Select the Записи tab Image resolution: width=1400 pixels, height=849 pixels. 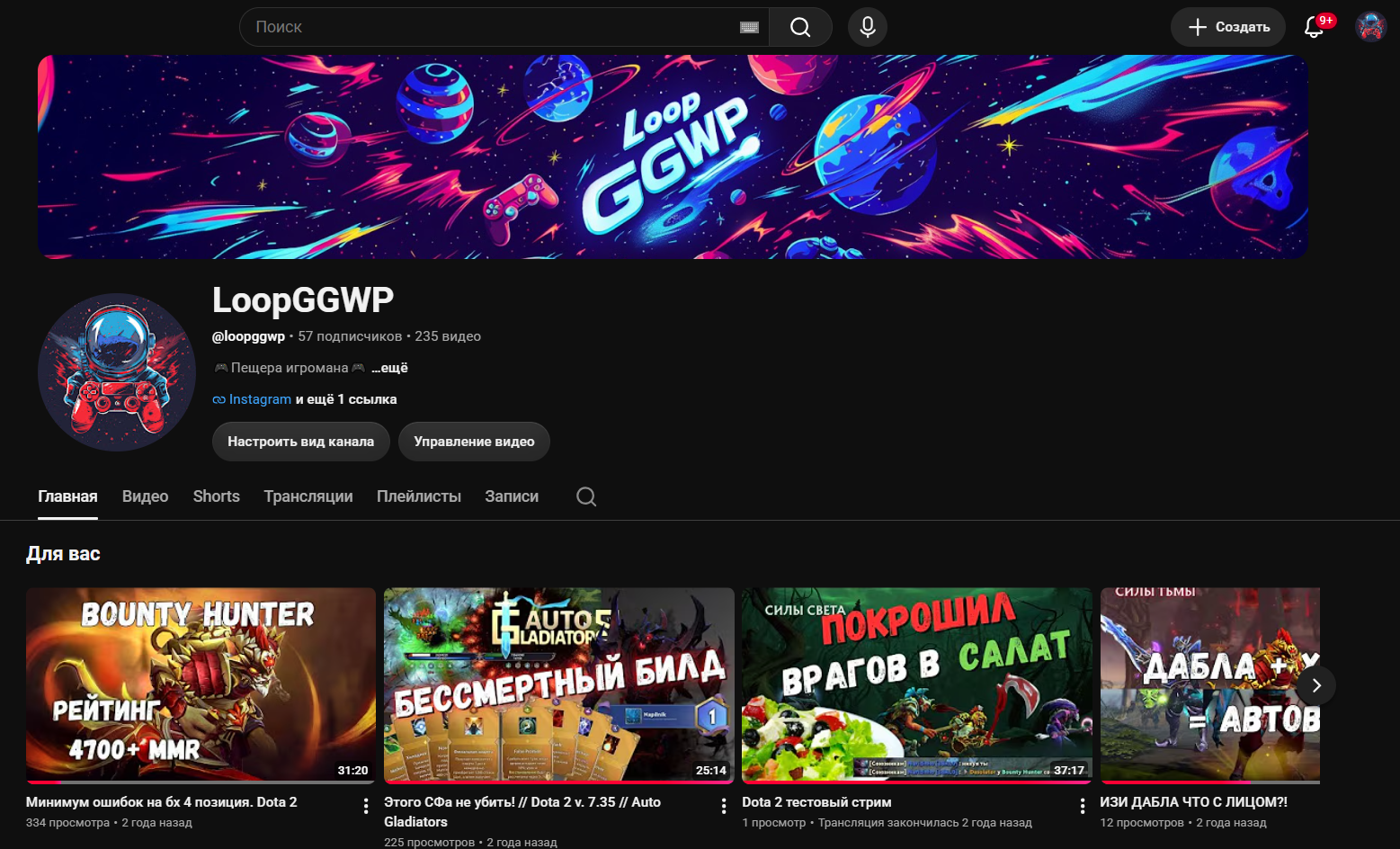point(512,496)
